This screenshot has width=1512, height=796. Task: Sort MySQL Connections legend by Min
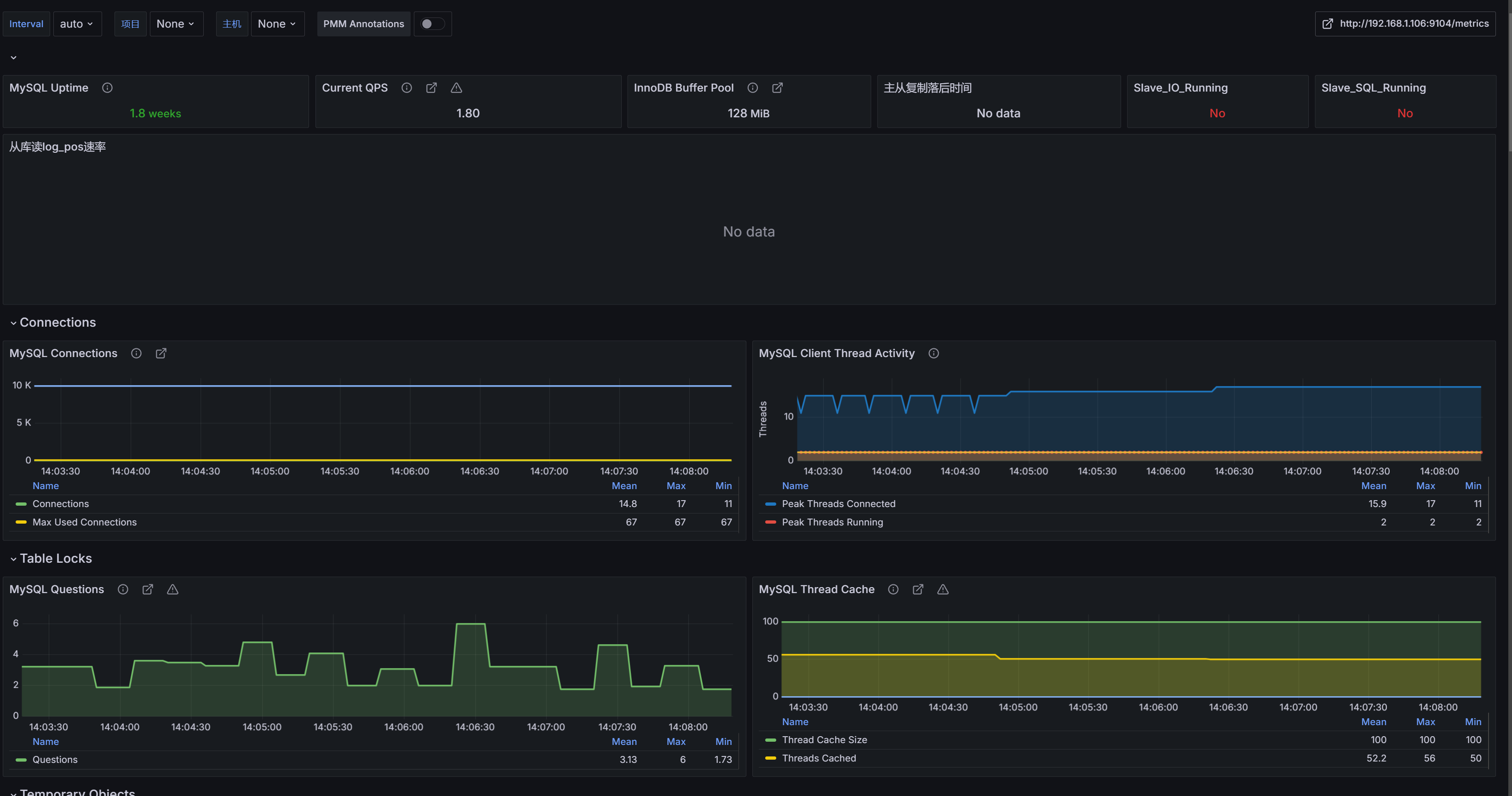tap(723, 486)
